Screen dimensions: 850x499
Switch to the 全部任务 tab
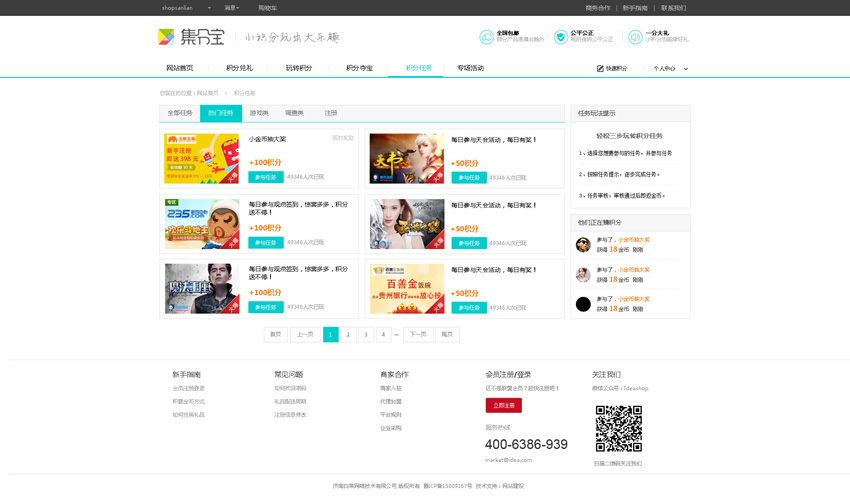tap(180, 113)
